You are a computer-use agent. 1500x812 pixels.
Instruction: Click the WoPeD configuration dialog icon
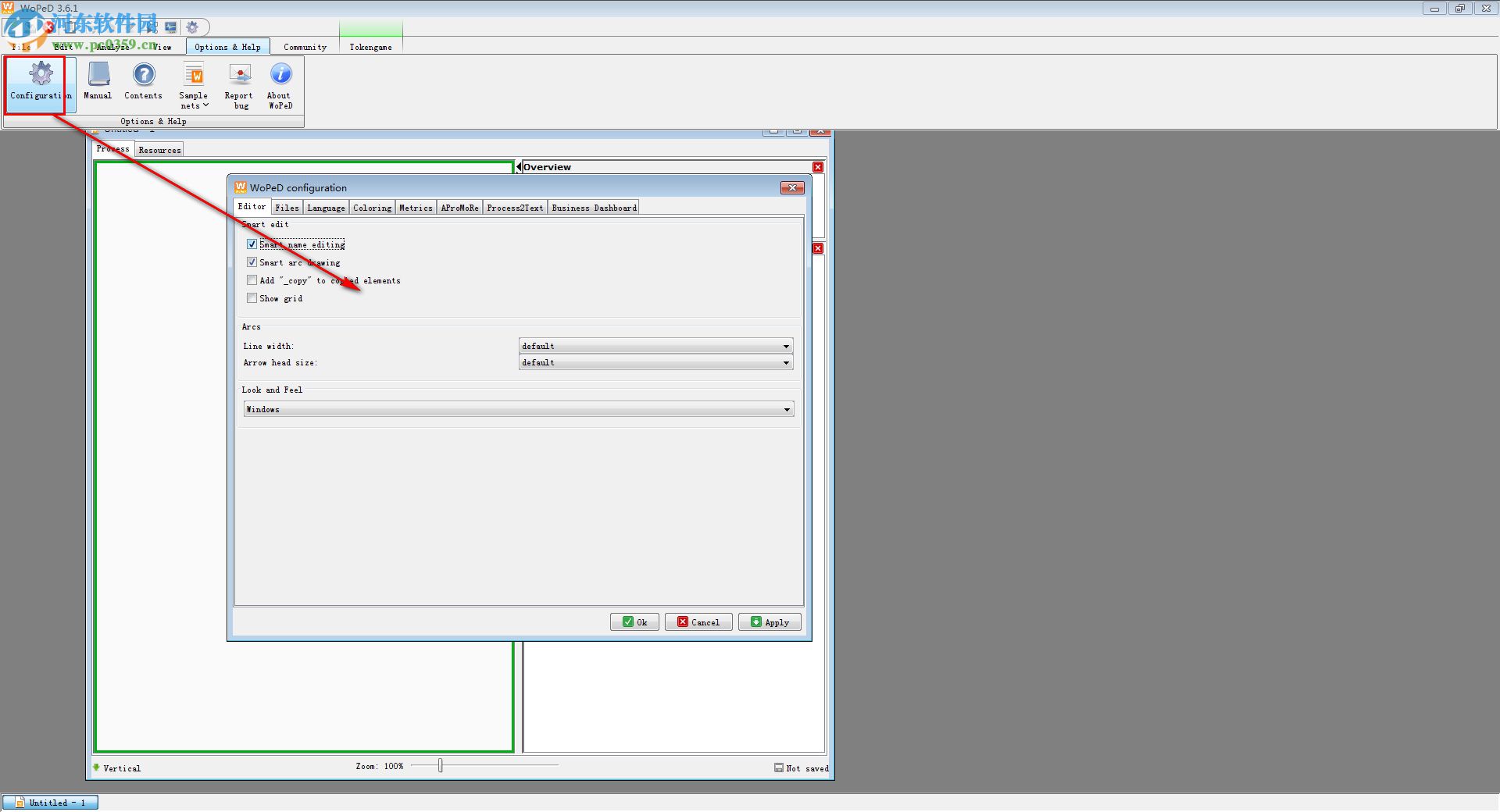coord(241,187)
